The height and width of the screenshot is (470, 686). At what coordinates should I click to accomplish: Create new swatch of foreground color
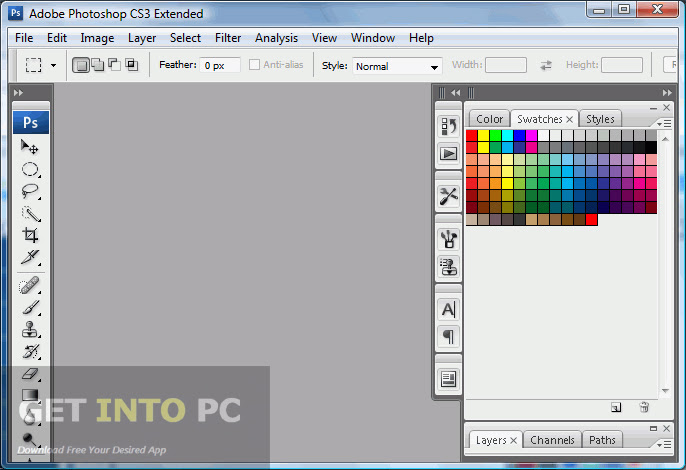click(x=616, y=407)
